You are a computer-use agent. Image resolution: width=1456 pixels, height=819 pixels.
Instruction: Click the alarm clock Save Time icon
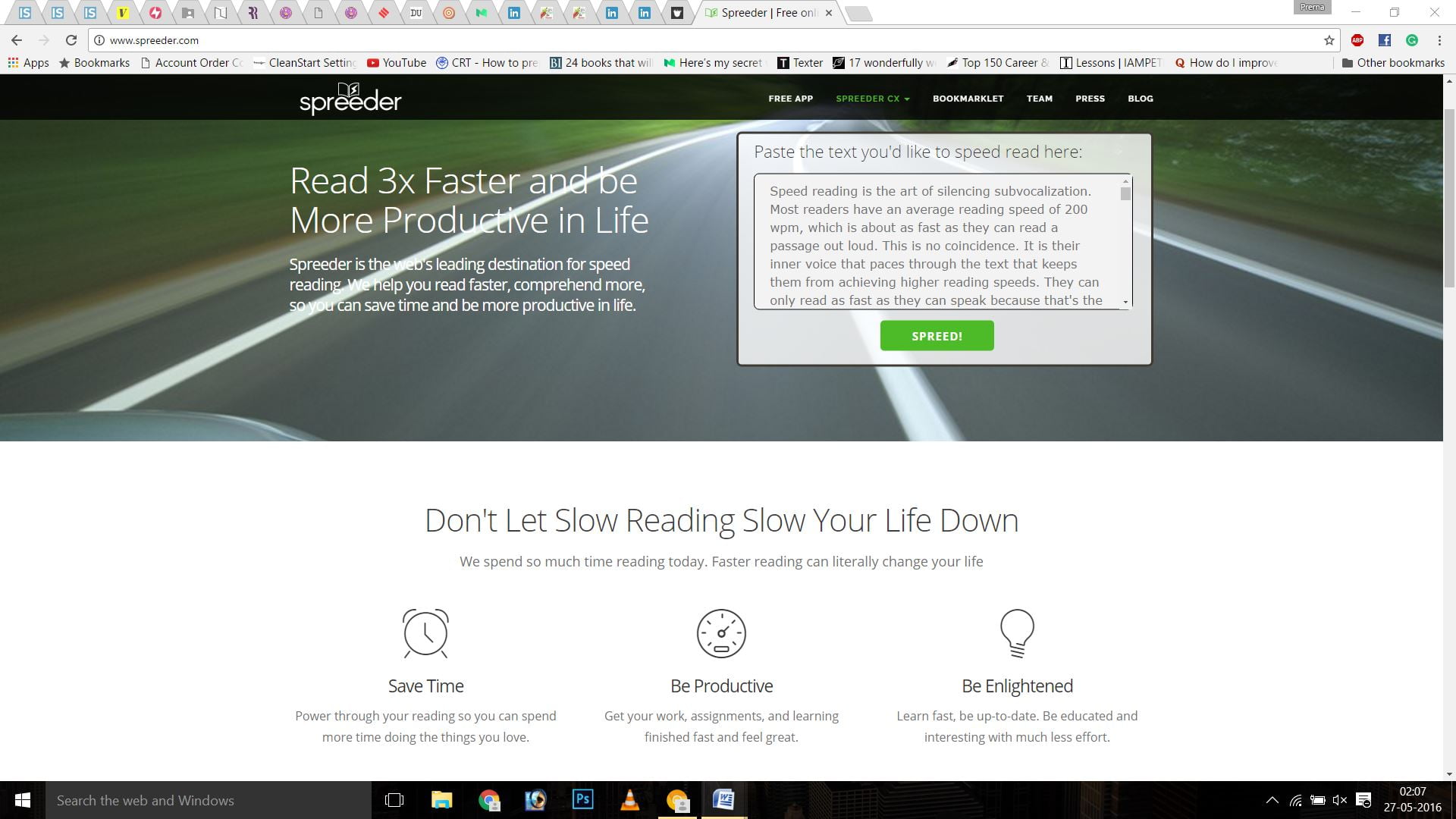(x=425, y=633)
